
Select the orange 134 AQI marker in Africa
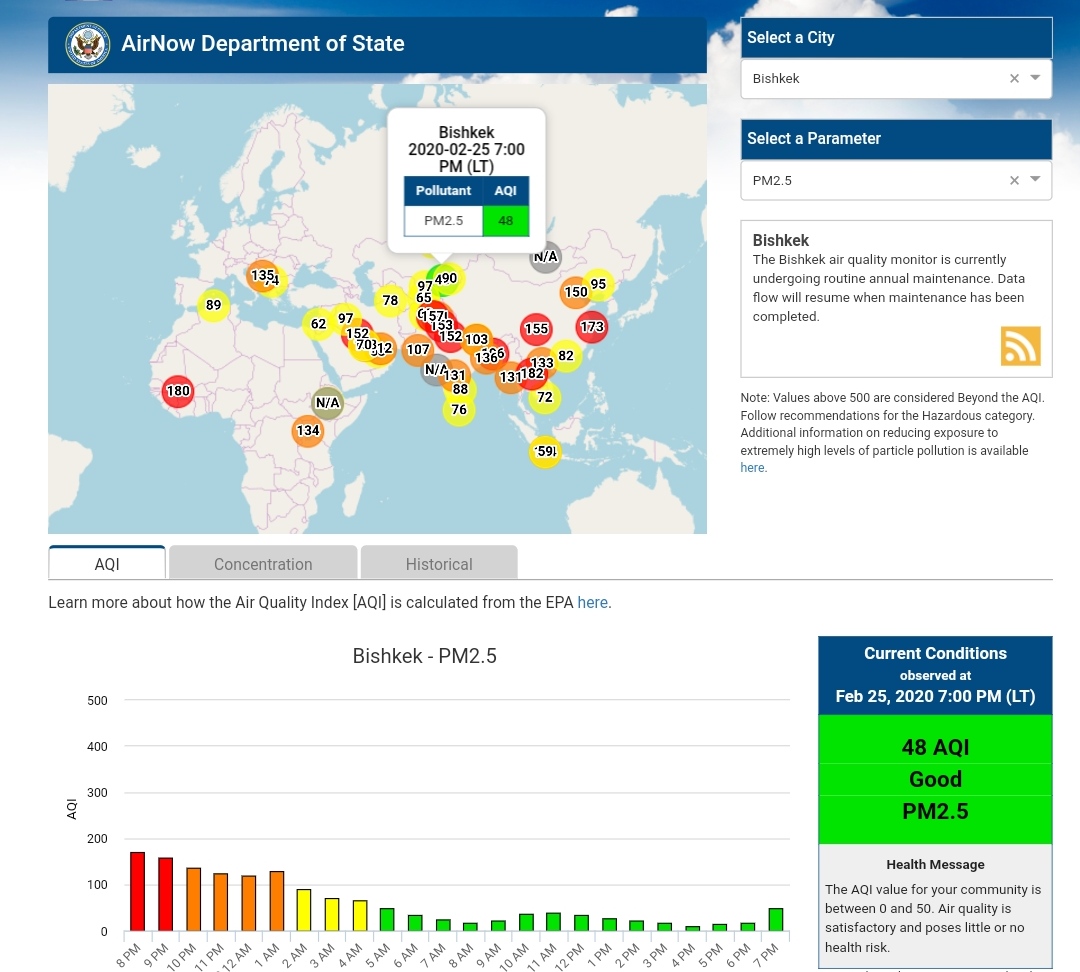click(x=308, y=431)
